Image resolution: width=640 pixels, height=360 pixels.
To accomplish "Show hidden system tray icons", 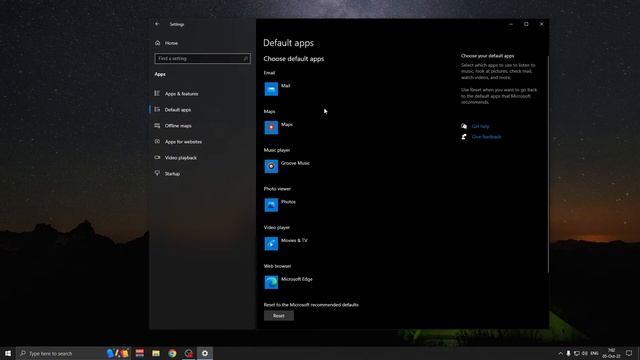I will 560,353.
